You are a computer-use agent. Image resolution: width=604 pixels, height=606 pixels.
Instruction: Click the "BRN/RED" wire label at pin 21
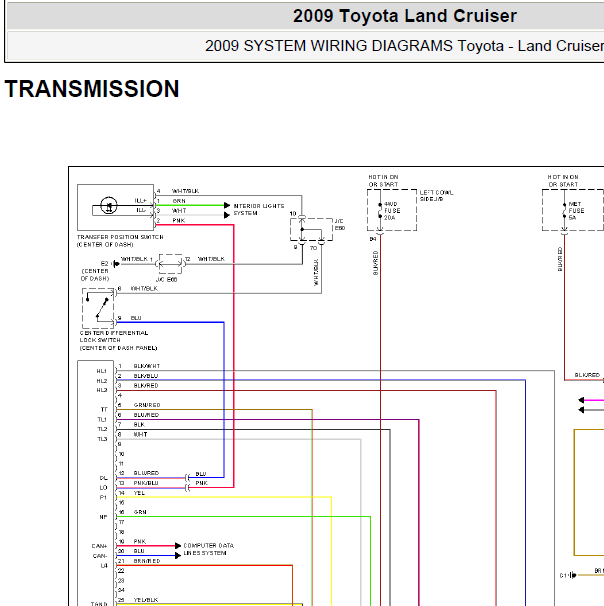coord(147,561)
